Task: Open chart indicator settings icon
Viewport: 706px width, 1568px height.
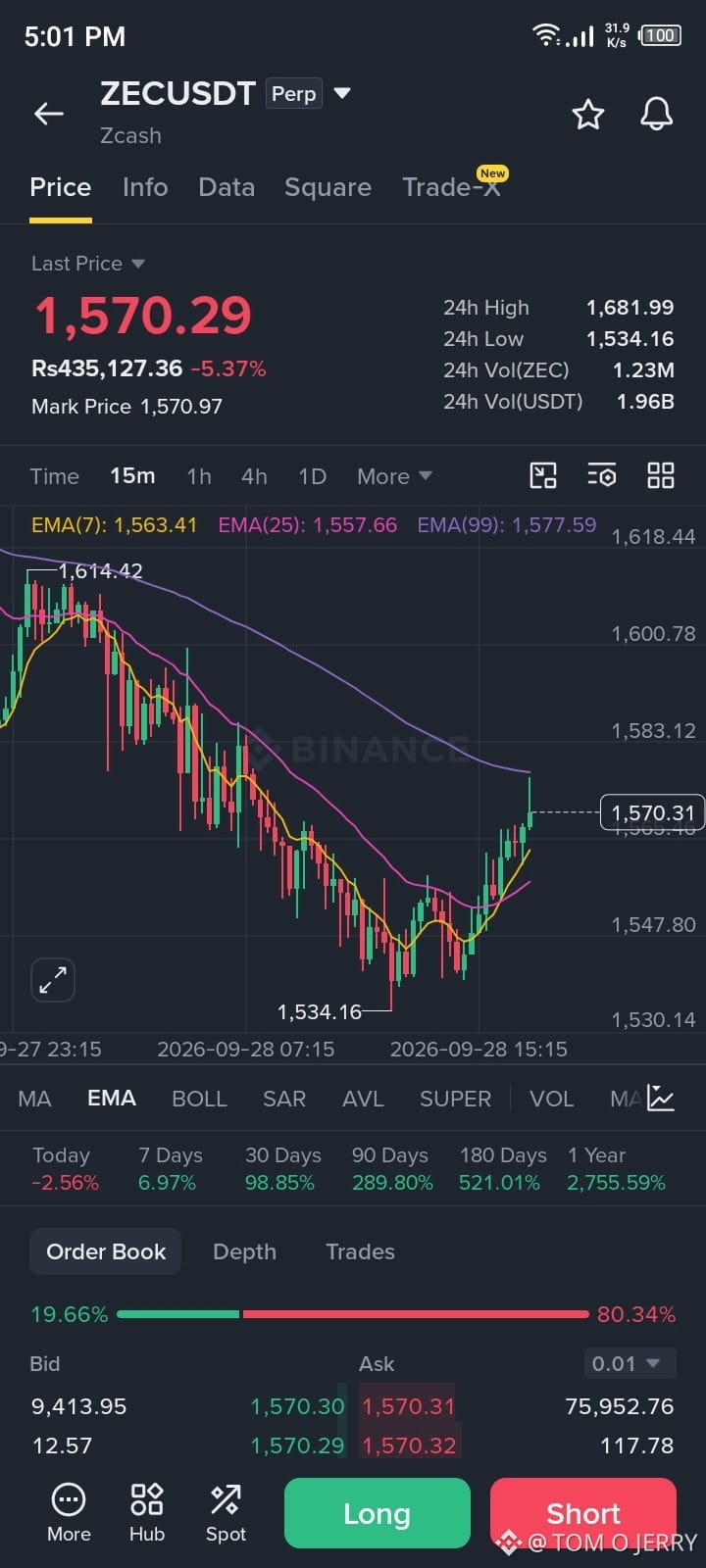Action: coord(602,476)
